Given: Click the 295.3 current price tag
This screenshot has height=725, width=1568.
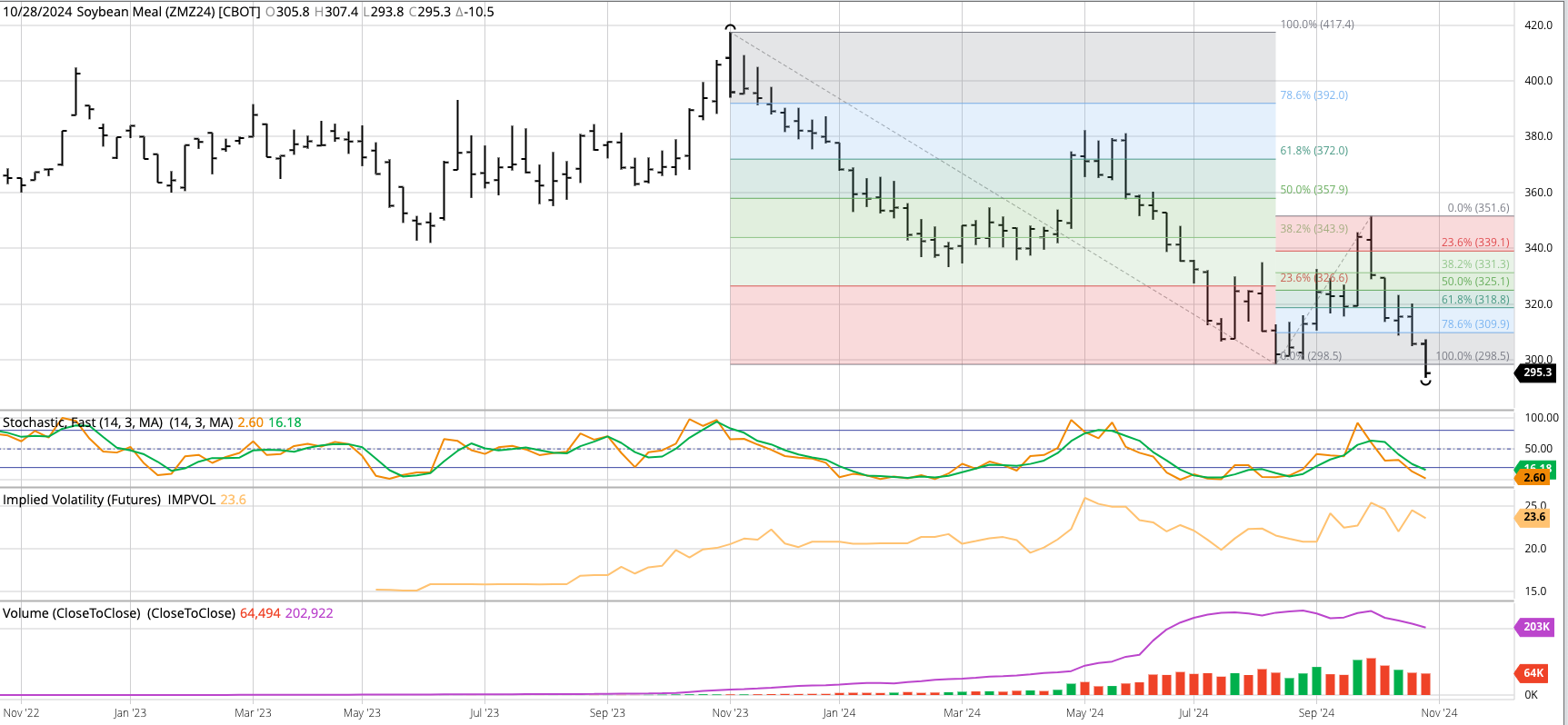Looking at the screenshot, I should tap(1535, 372).
